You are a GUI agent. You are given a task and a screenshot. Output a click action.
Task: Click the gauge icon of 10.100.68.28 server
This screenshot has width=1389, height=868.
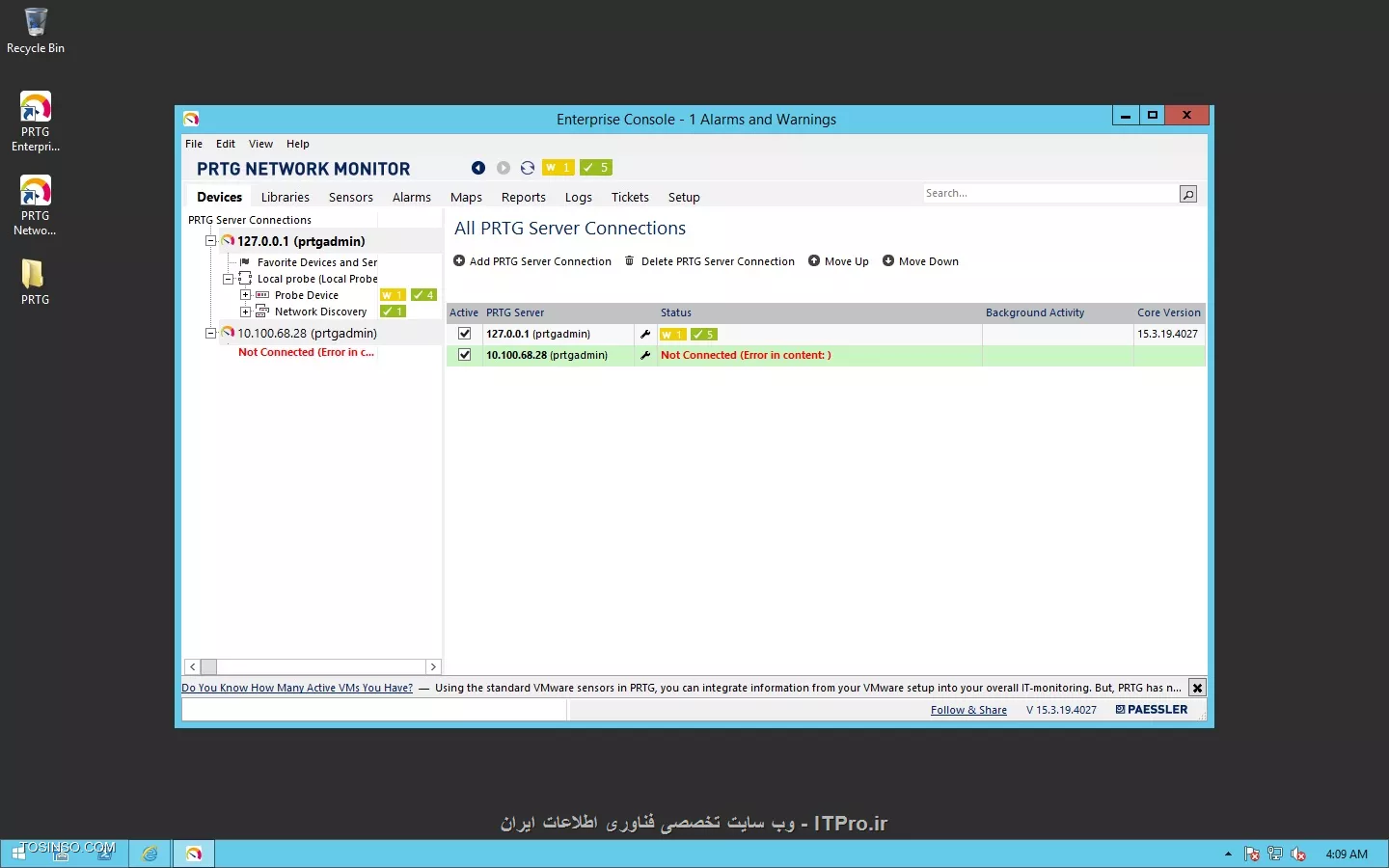228,333
